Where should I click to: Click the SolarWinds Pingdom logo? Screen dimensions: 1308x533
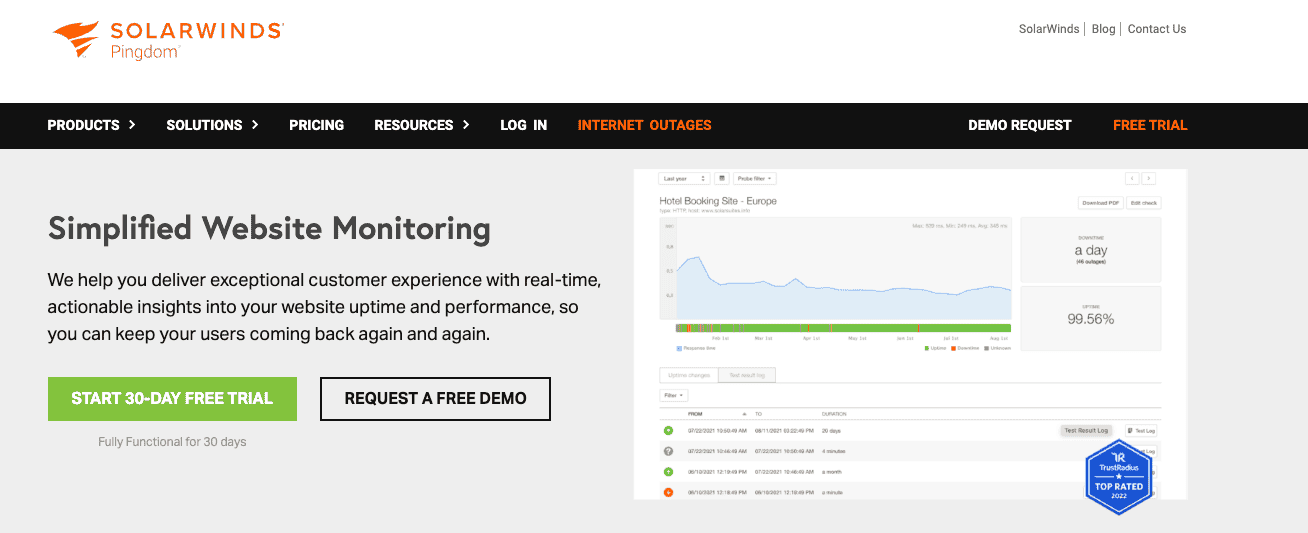tap(168, 40)
